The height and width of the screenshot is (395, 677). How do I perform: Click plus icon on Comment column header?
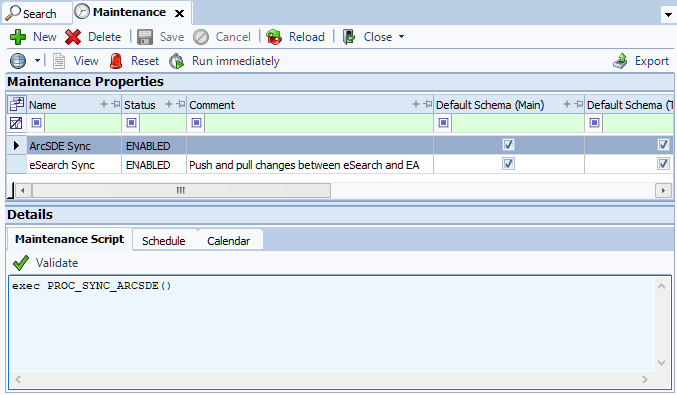pos(416,104)
